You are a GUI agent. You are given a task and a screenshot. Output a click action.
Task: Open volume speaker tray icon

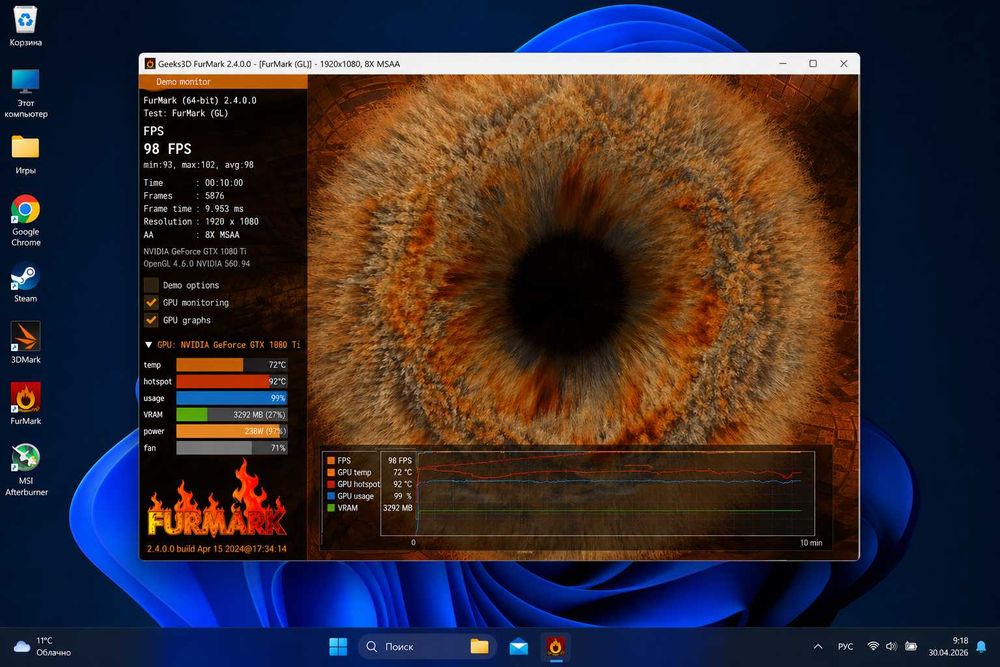pos(892,647)
